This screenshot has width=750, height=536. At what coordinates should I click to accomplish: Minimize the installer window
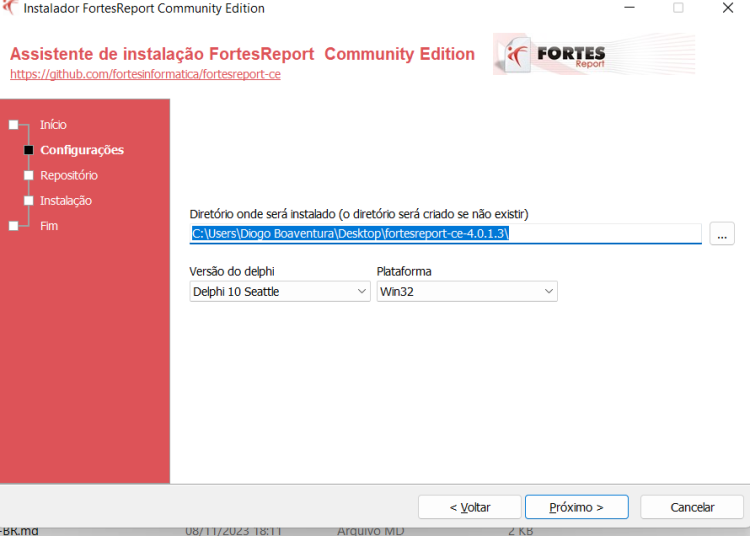(x=629, y=8)
